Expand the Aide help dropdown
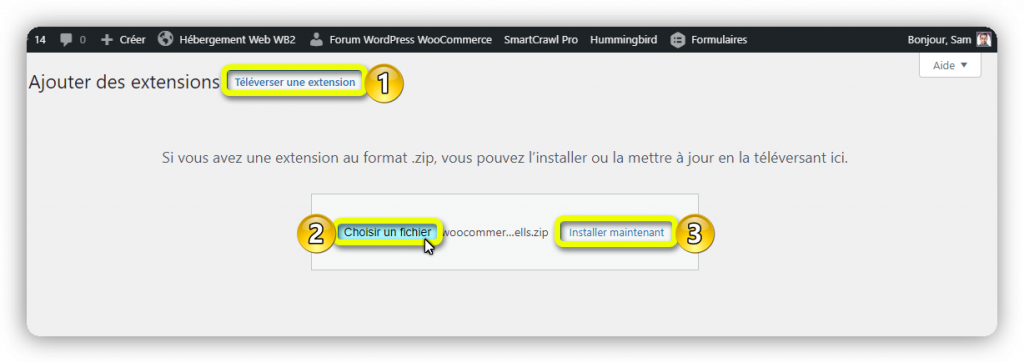 (x=950, y=65)
